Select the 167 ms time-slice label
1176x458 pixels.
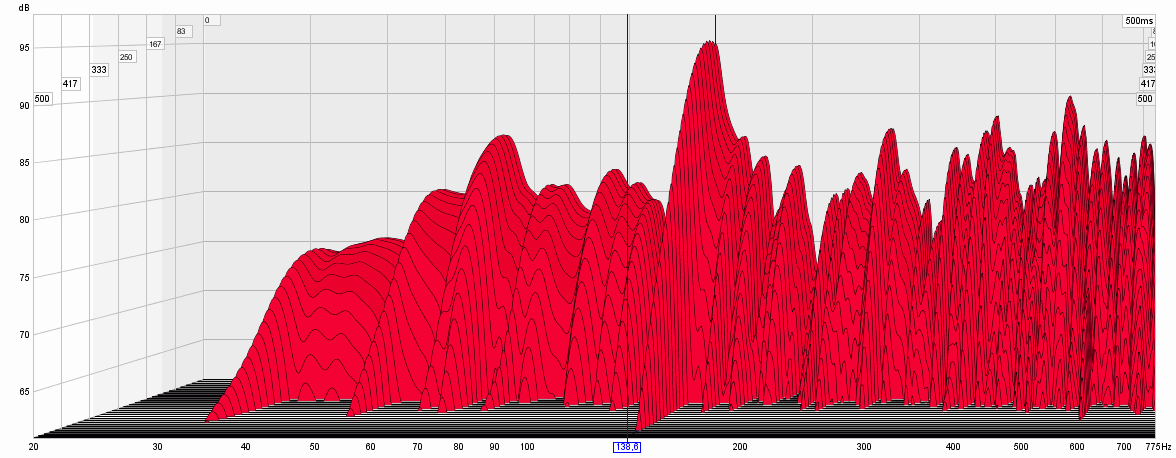pos(155,44)
